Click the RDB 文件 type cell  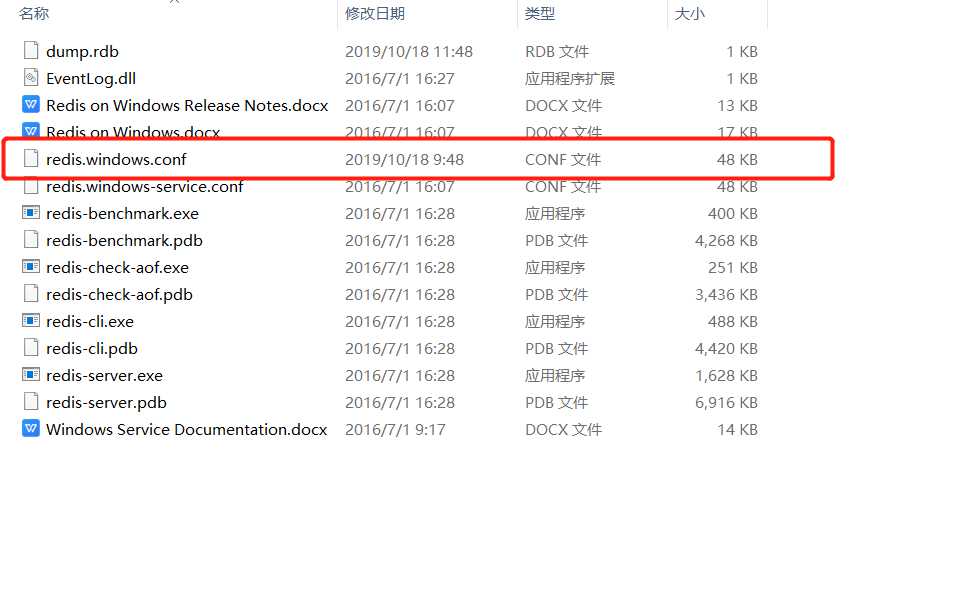(x=557, y=51)
